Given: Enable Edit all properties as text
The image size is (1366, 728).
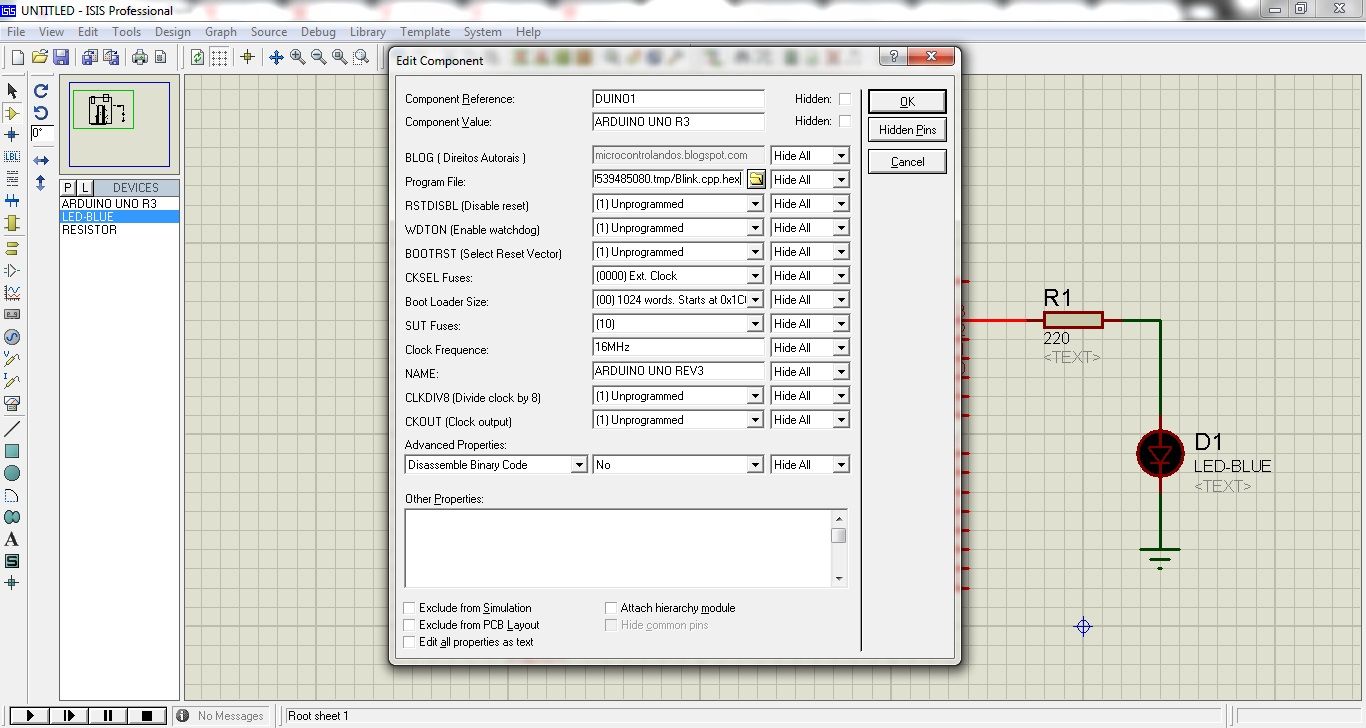Looking at the screenshot, I should (409, 643).
